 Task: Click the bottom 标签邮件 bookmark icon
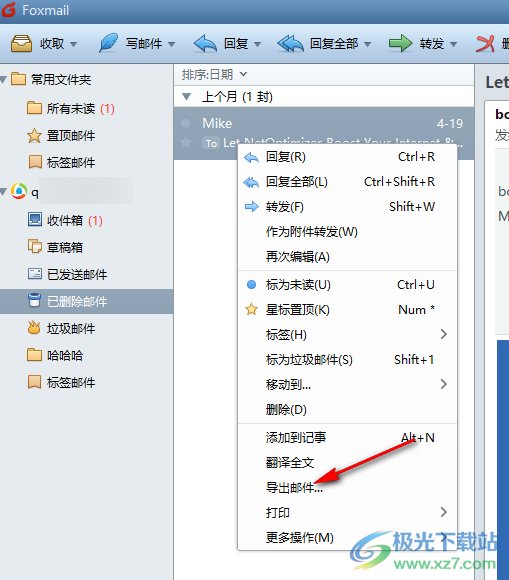(x=34, y=382)
